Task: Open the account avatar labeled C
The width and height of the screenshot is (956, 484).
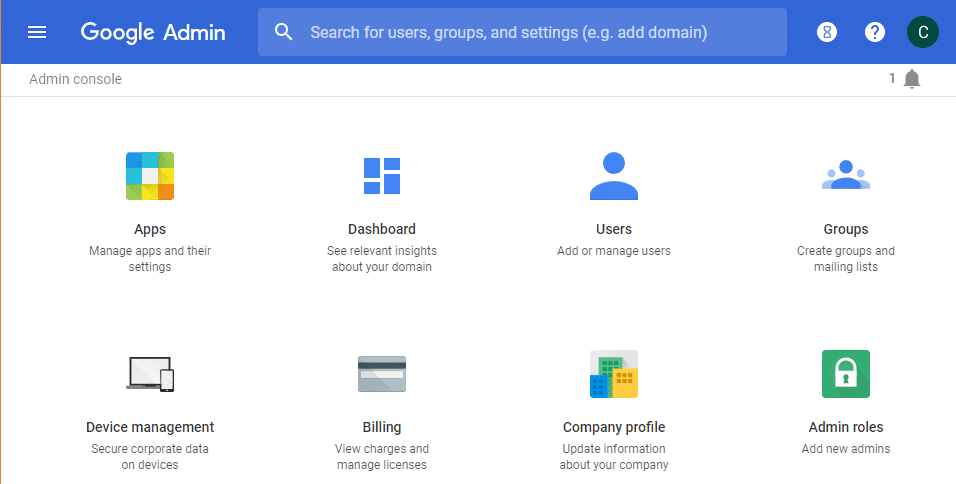Action: tap(922, 32)
